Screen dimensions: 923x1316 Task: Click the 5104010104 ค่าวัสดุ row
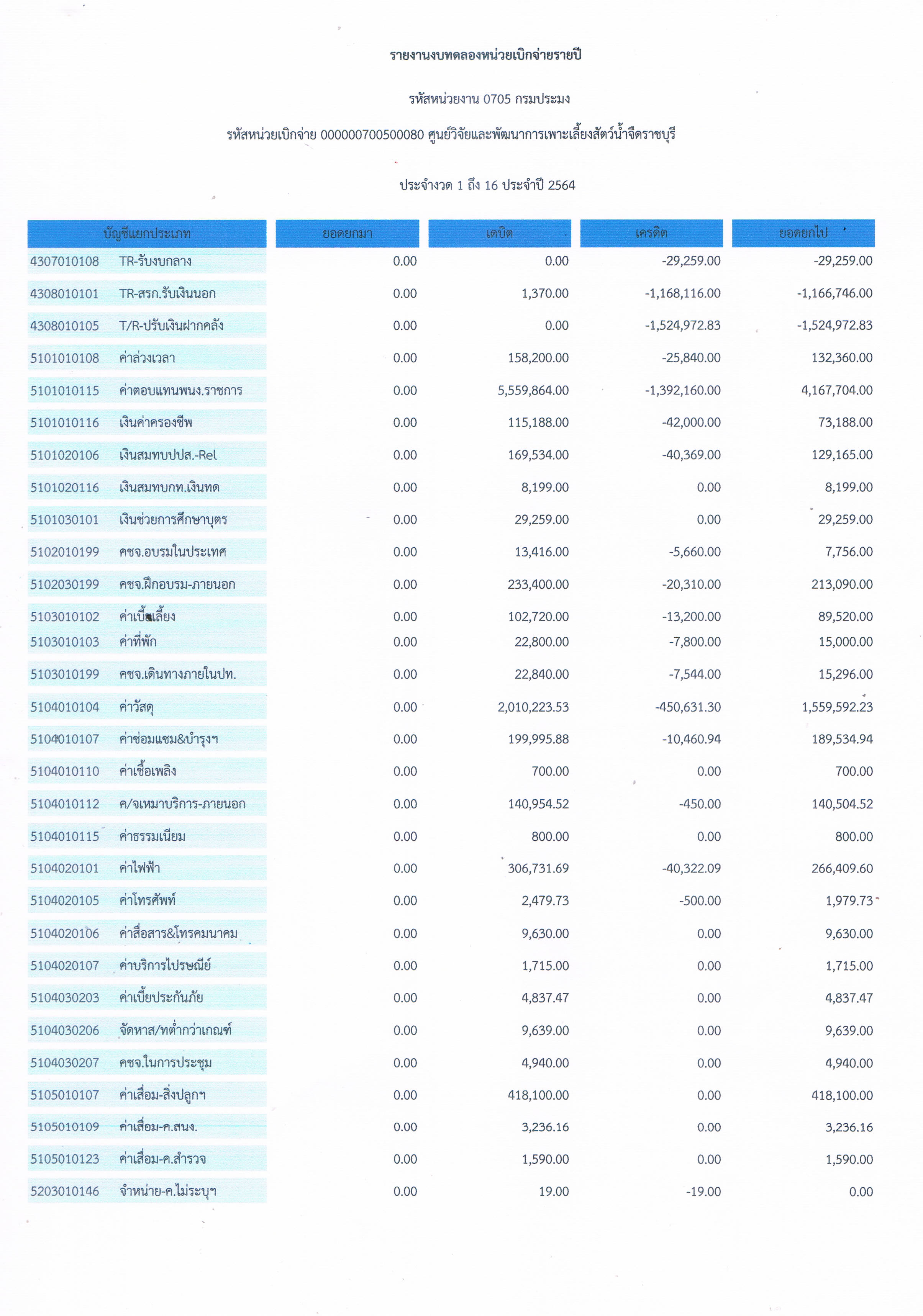tap(147, 707)
